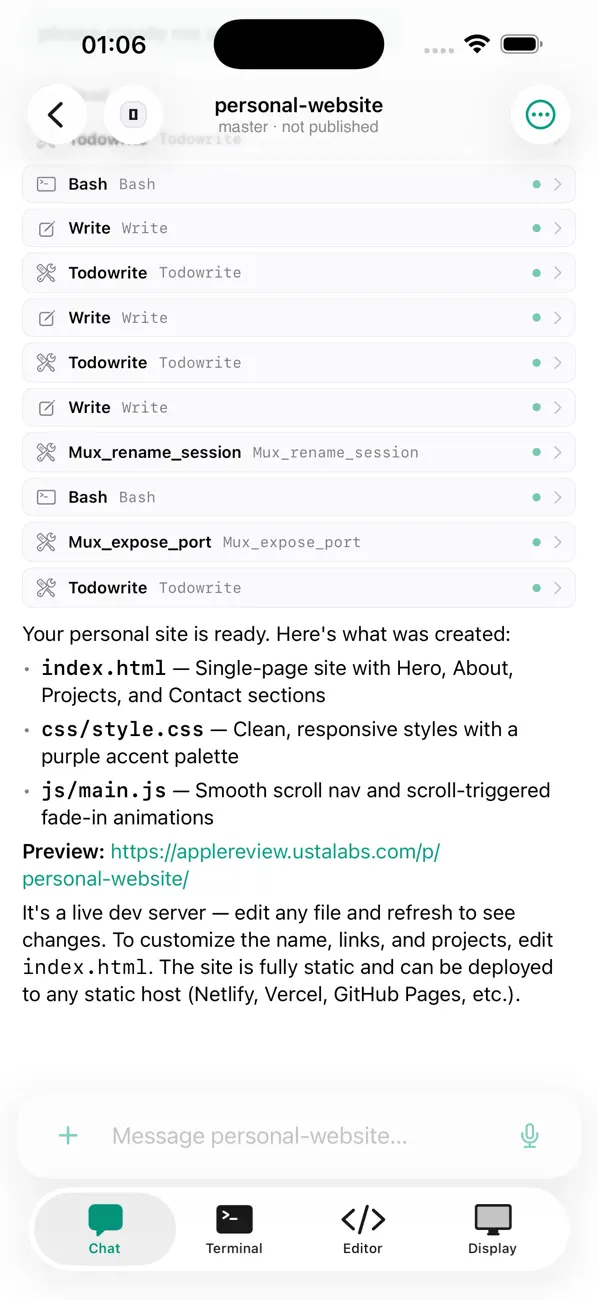The height and width of the screenshot is (1300, 598).
Task: Expand the second Bash row chevron
Action: point(558,497)
